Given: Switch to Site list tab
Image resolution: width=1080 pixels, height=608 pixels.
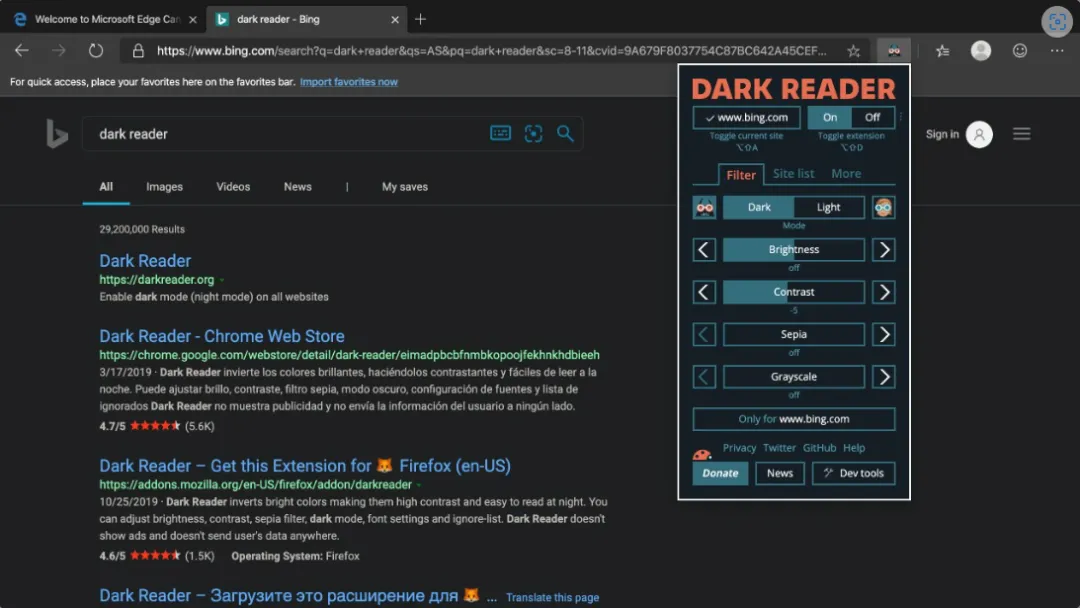Looking at the screenshot, I should pos(793,174).
